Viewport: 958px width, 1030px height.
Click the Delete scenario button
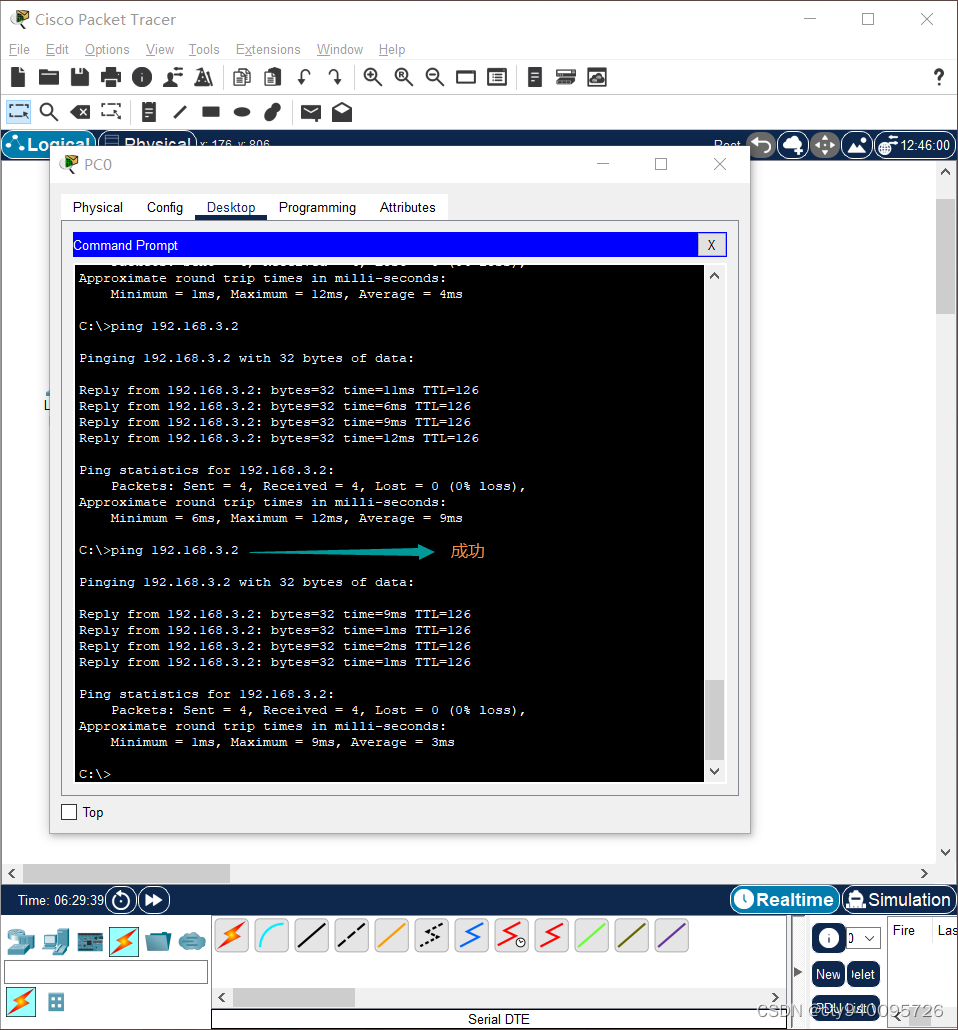pos(863,974)
